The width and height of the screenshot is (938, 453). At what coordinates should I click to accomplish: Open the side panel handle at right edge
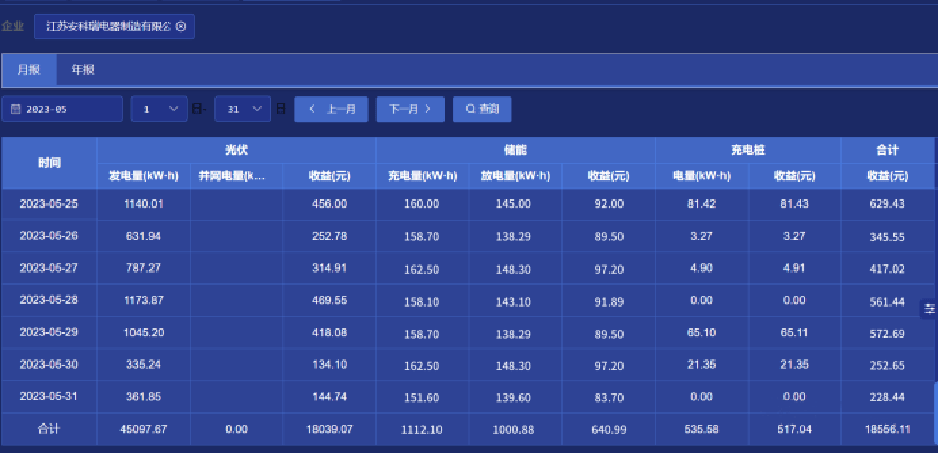pyautogui.click(x=929, y=309)
